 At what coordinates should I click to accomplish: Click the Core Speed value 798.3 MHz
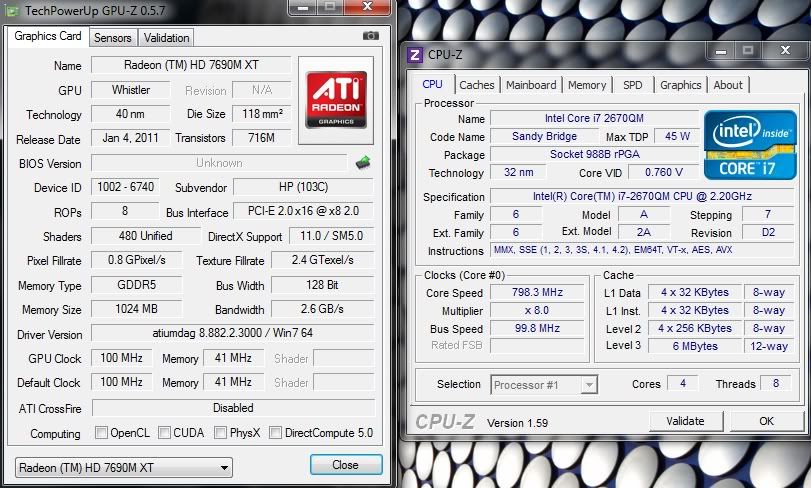coord(537,293)
